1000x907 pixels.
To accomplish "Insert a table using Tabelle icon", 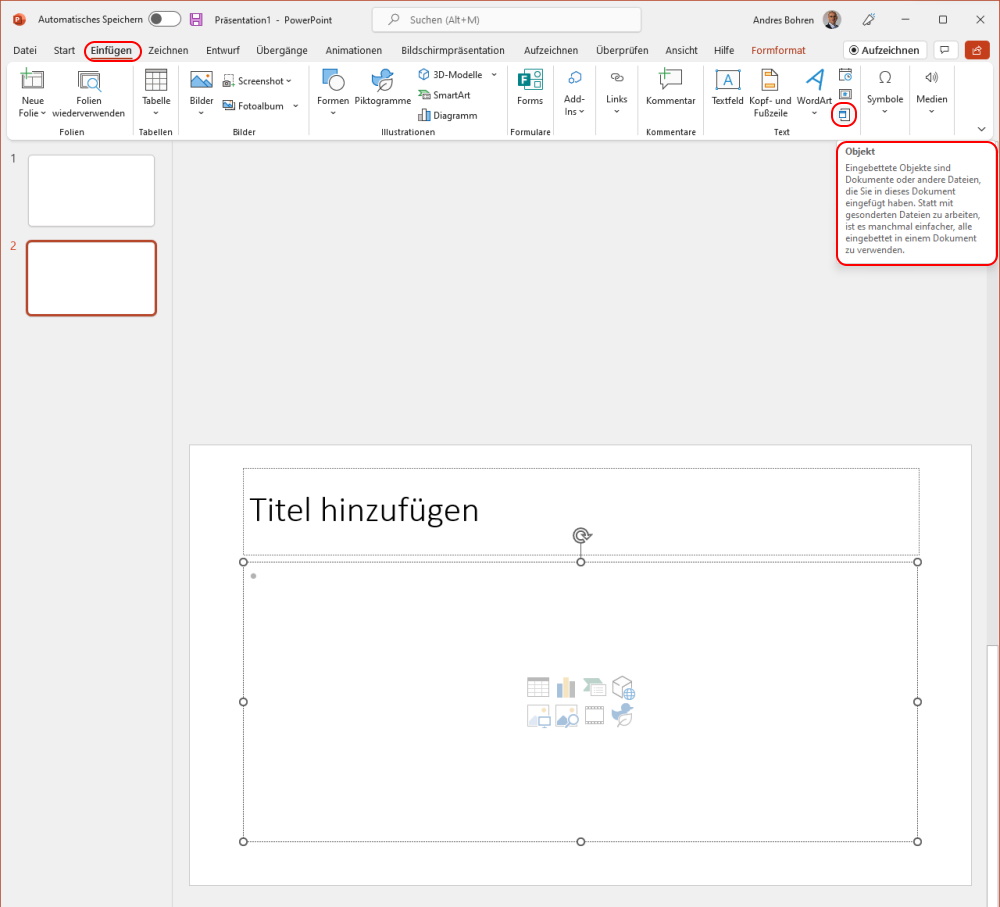I will [x=156, y=80].
